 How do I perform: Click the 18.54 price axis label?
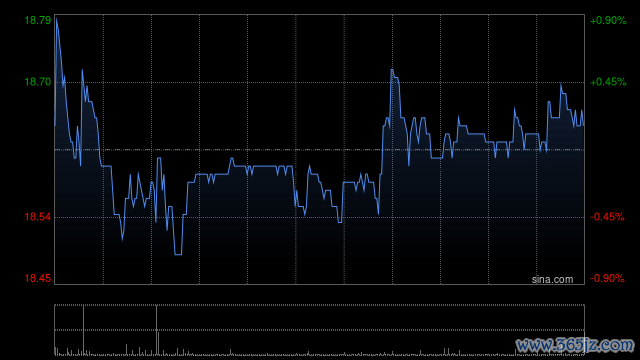pyautogui.click(x=38, y=217)
